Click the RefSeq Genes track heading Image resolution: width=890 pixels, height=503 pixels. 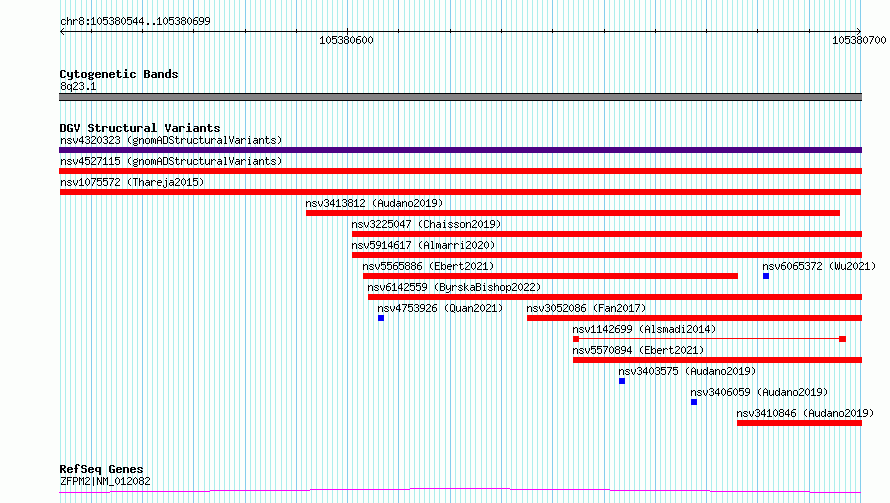click(x=101, y=469)
